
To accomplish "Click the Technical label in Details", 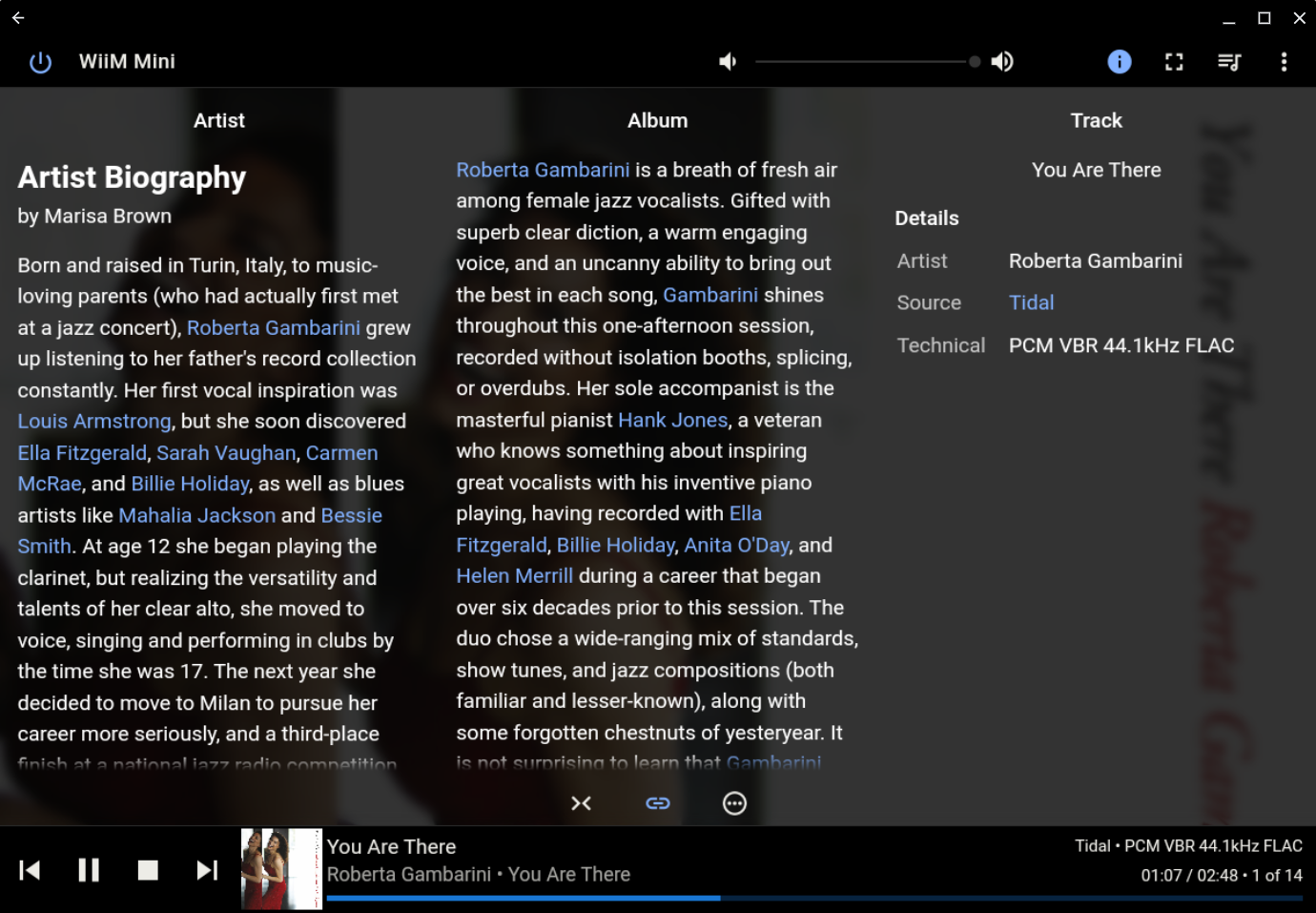I will pos(941,345).
